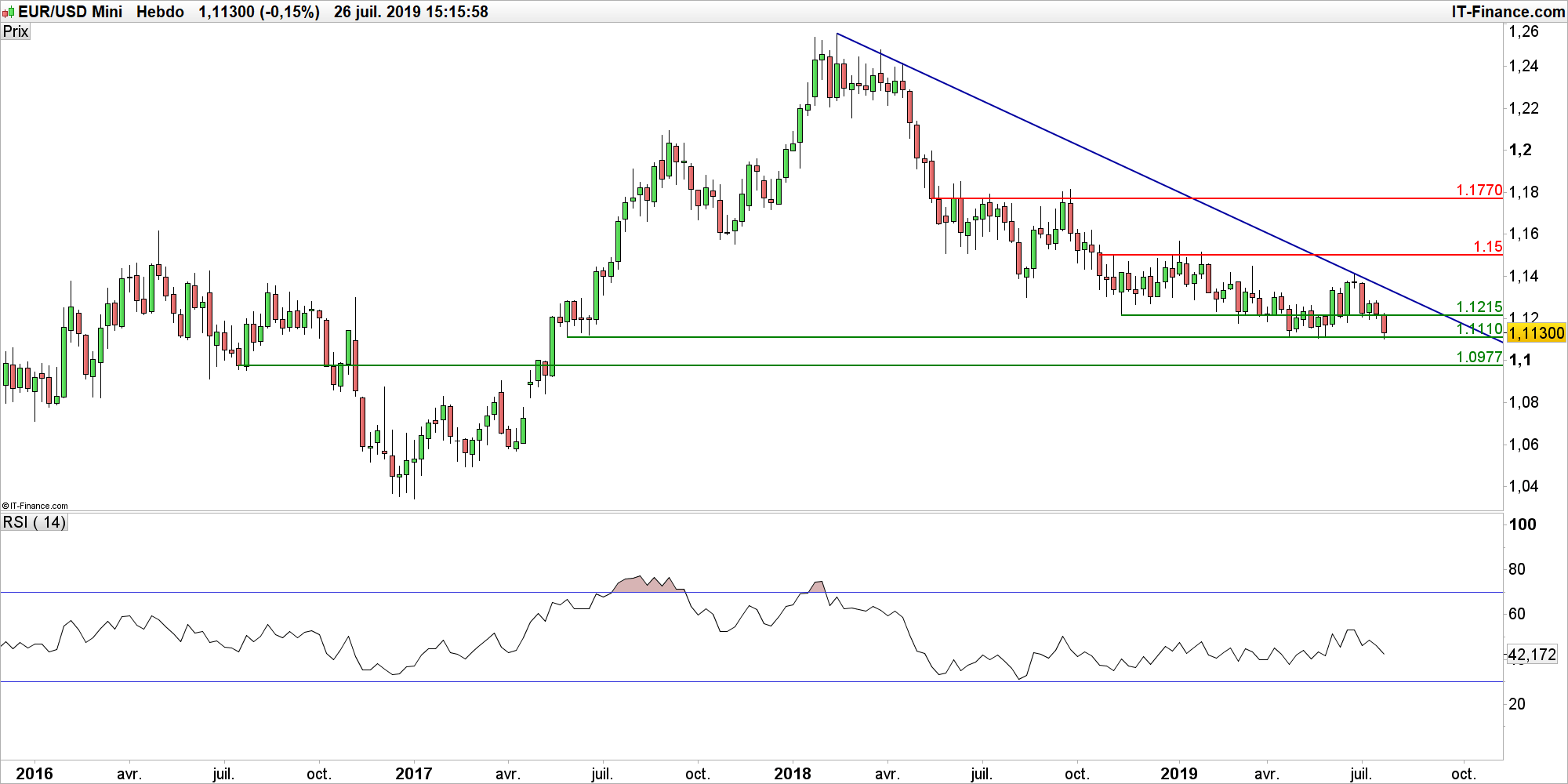Click the Prix panel label
The width and height of the screenshot is (1568, 784).
(16, 31)
